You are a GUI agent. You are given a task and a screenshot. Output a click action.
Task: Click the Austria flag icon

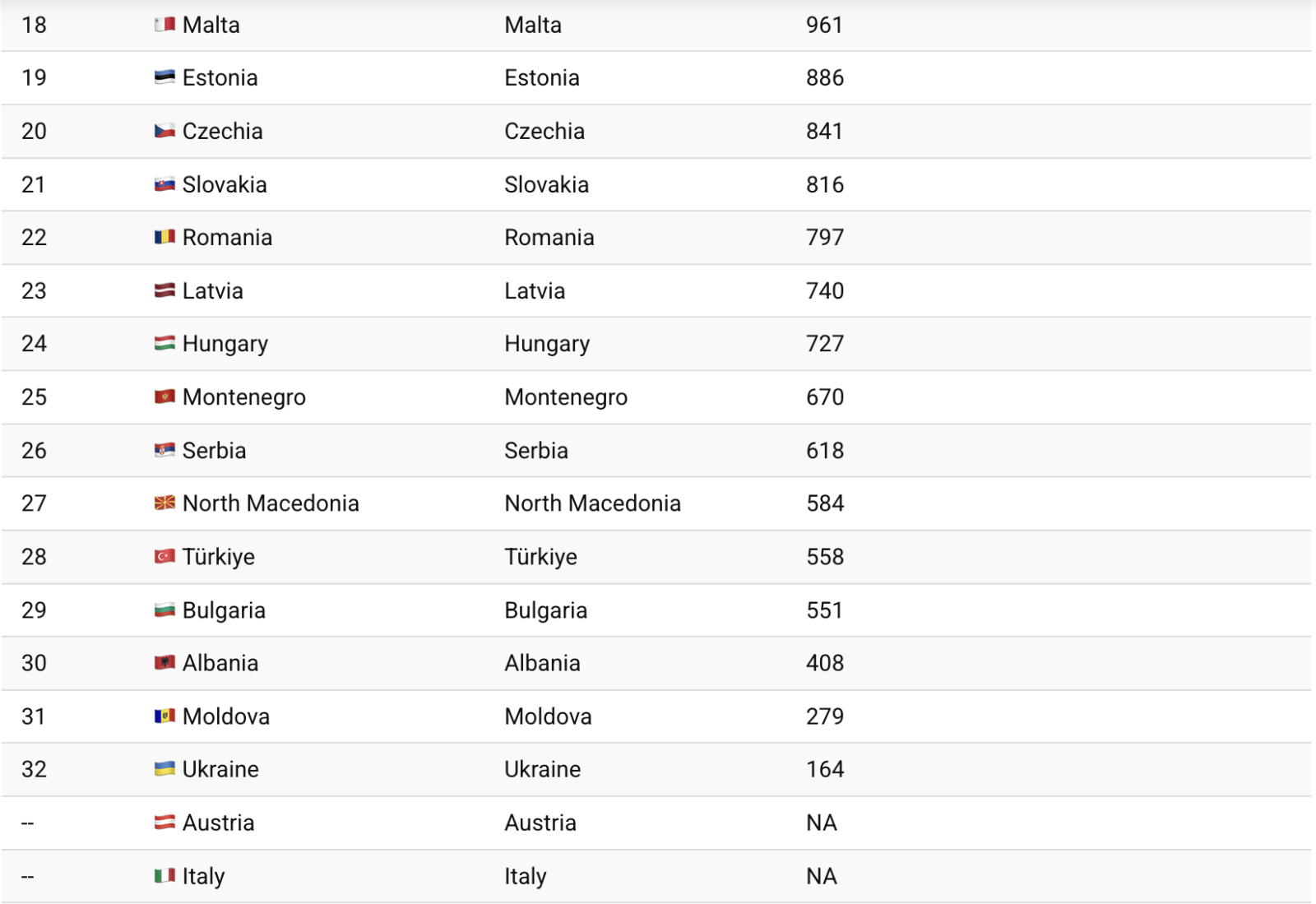(x=164, y=822)
